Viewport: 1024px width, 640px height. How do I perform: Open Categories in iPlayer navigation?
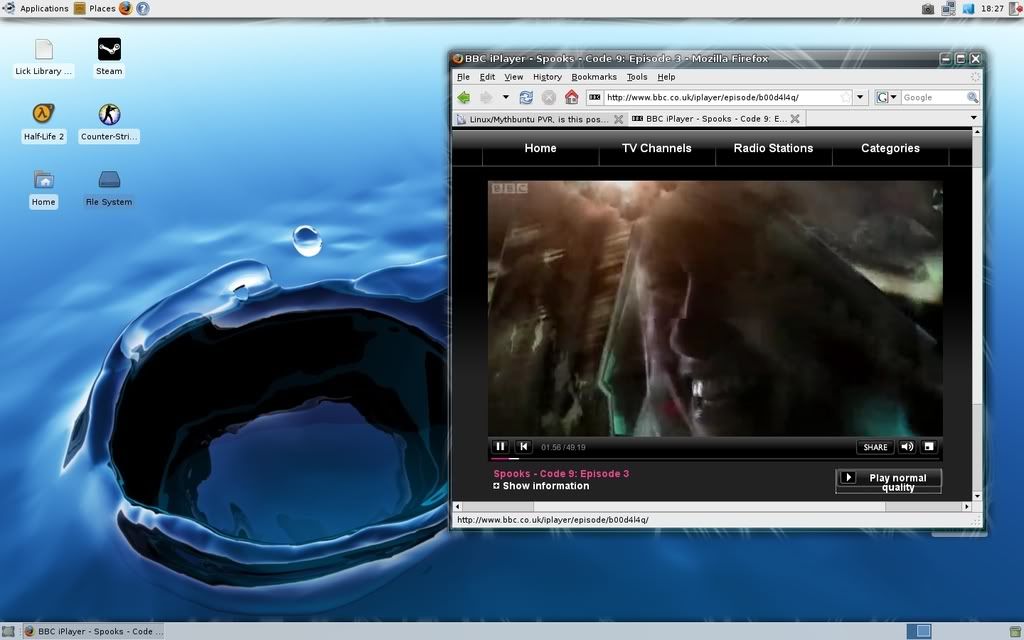pyautogui.click(x=890, y=148)
